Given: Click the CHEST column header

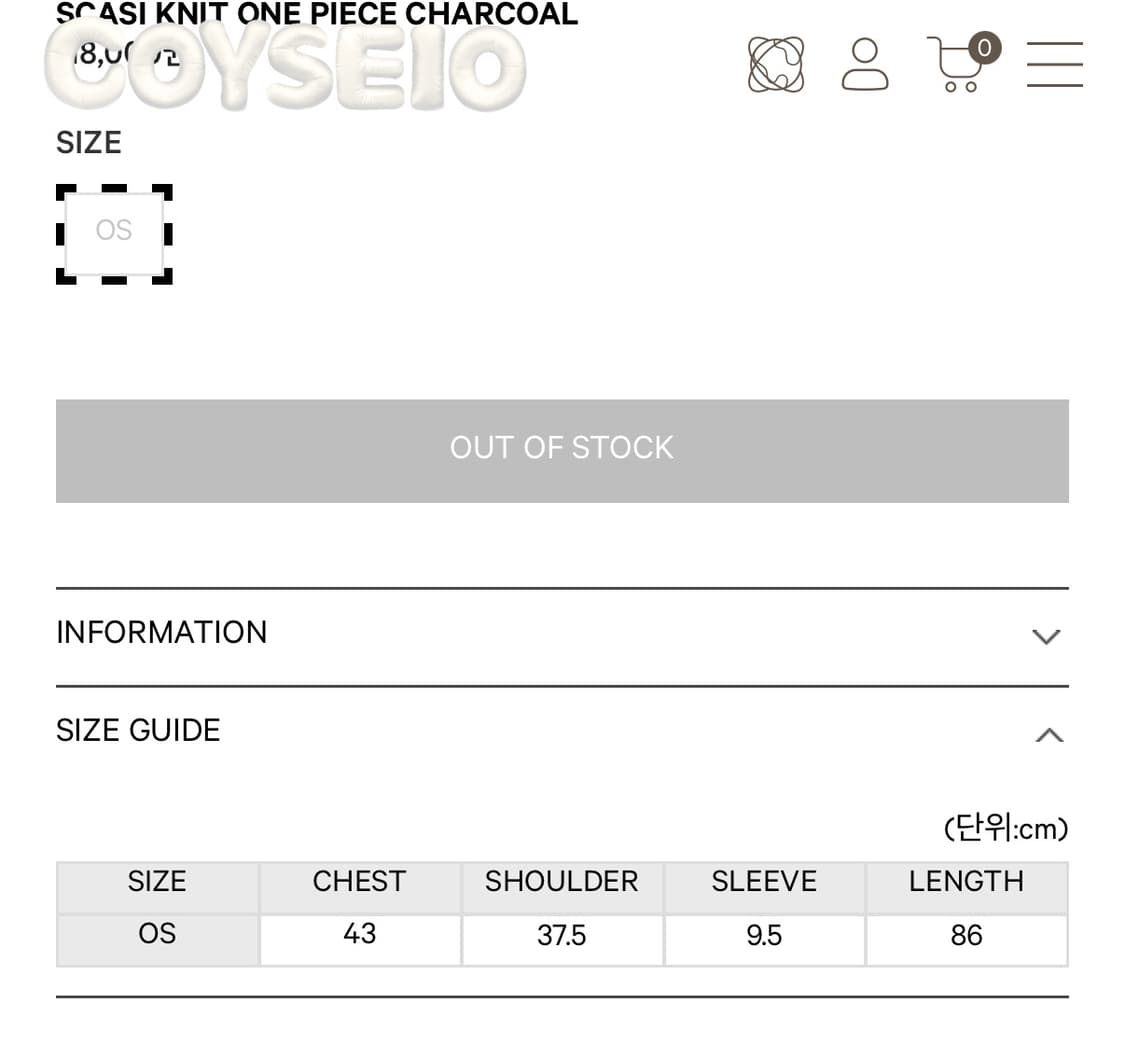Looking at the screenshot, I should pyautogui.click(x=359, y=882).
